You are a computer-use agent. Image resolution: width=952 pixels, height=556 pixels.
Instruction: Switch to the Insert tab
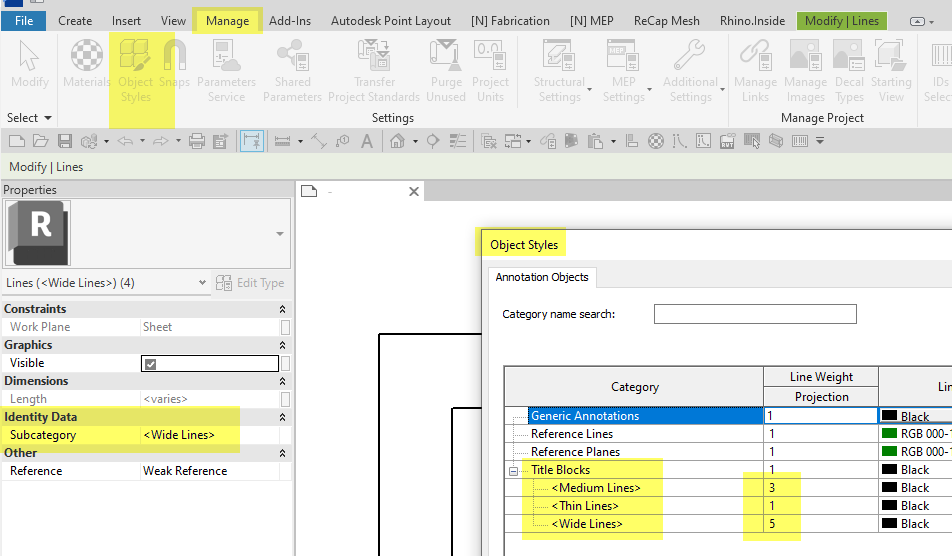[126, 21]
